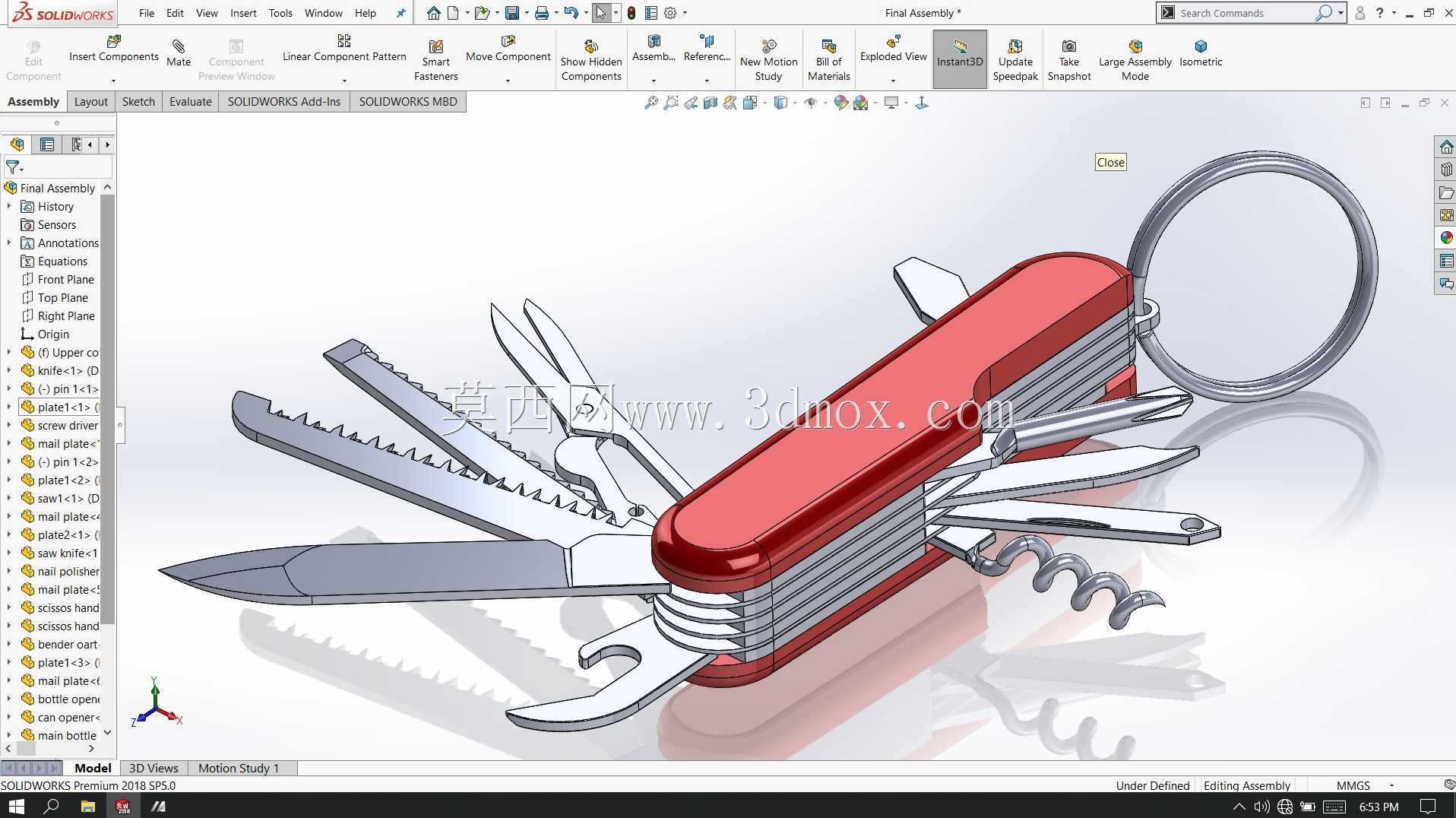
Task: Take Snapshot of the assembly
Action: (1069, 60)
